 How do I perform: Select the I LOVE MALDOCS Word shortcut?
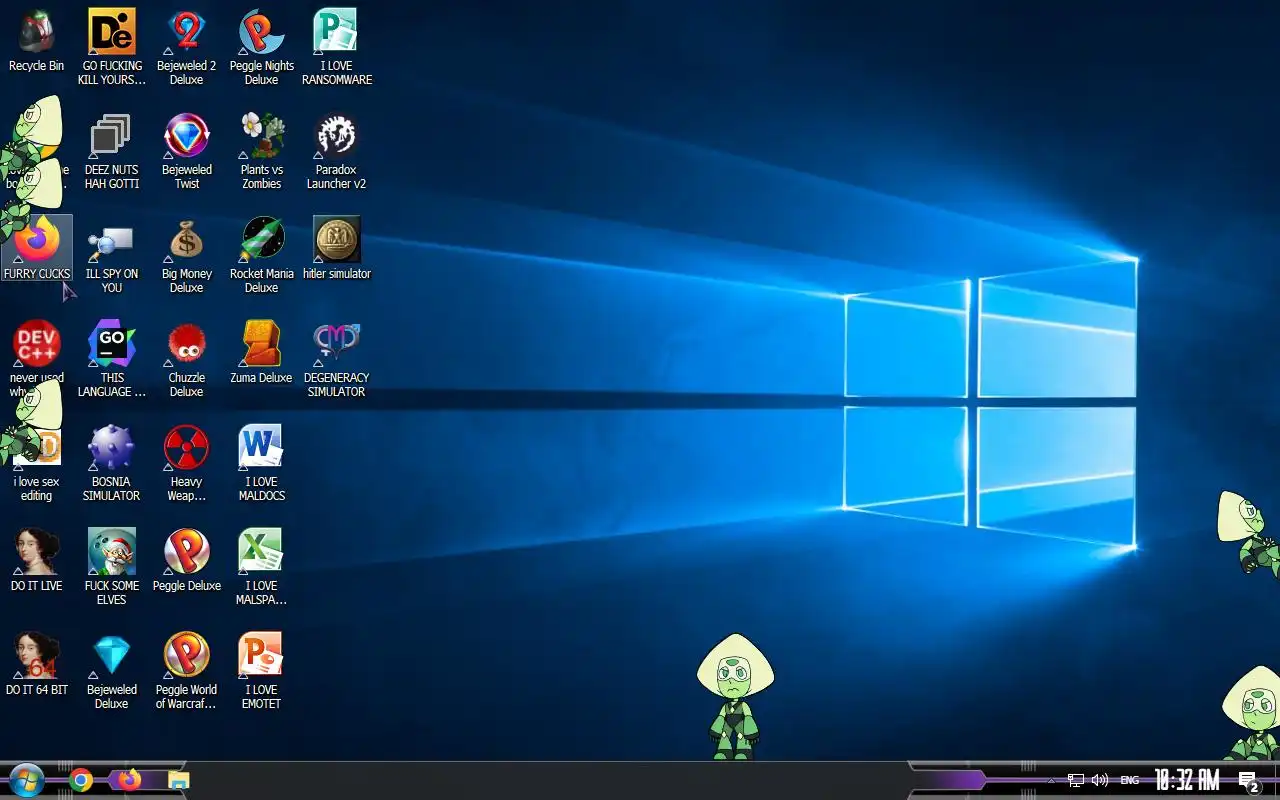262,463
